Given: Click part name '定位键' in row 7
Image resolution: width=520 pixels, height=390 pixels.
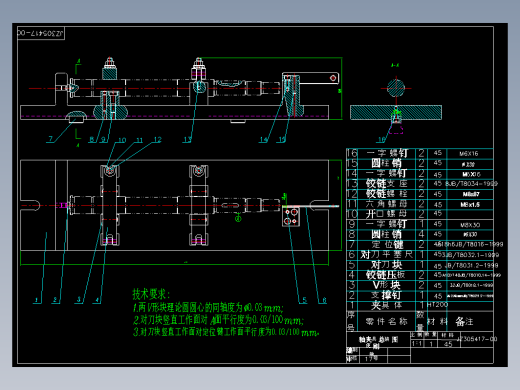Looking at the screenshot, I should (x=387, y=244).
